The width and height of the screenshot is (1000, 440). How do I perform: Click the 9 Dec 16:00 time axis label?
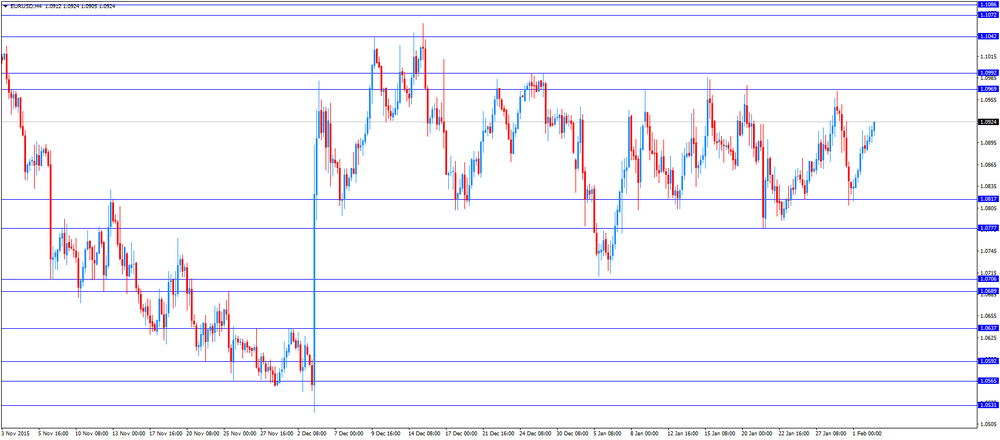coord(386,433)
